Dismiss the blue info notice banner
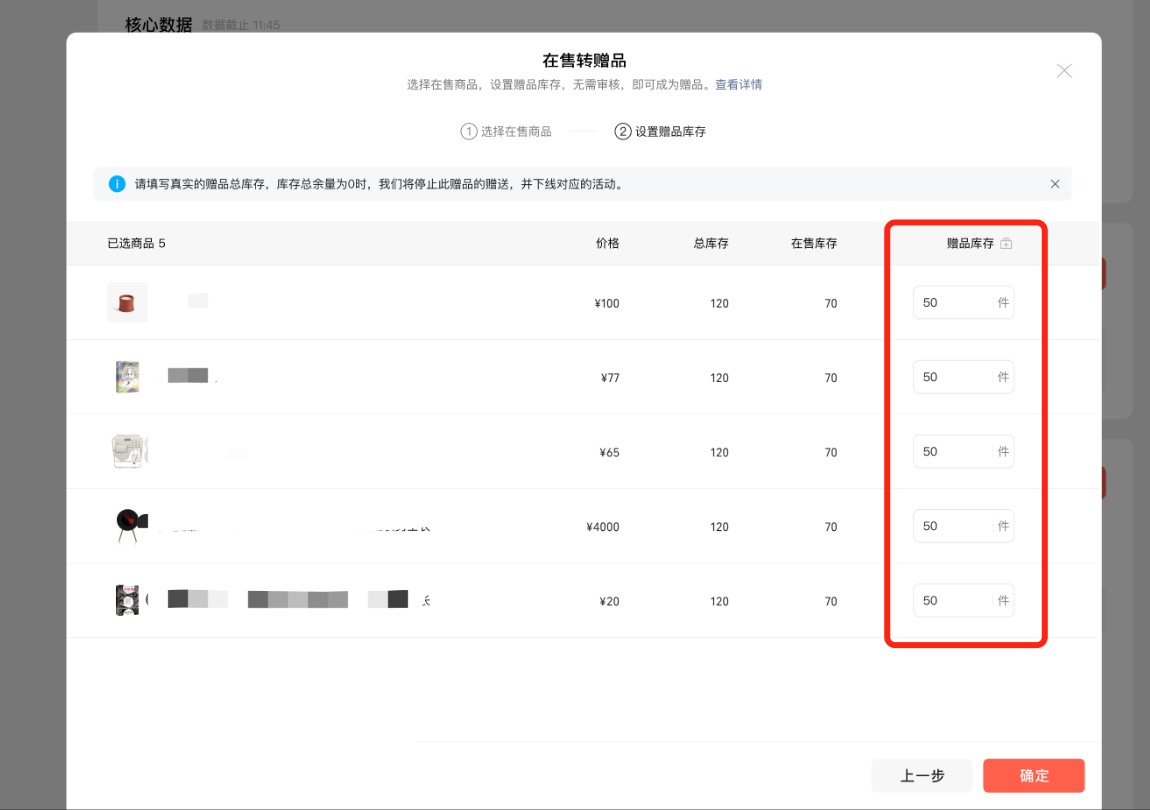This screenshot has height=810, width=1150. (x=1054, y=184)
